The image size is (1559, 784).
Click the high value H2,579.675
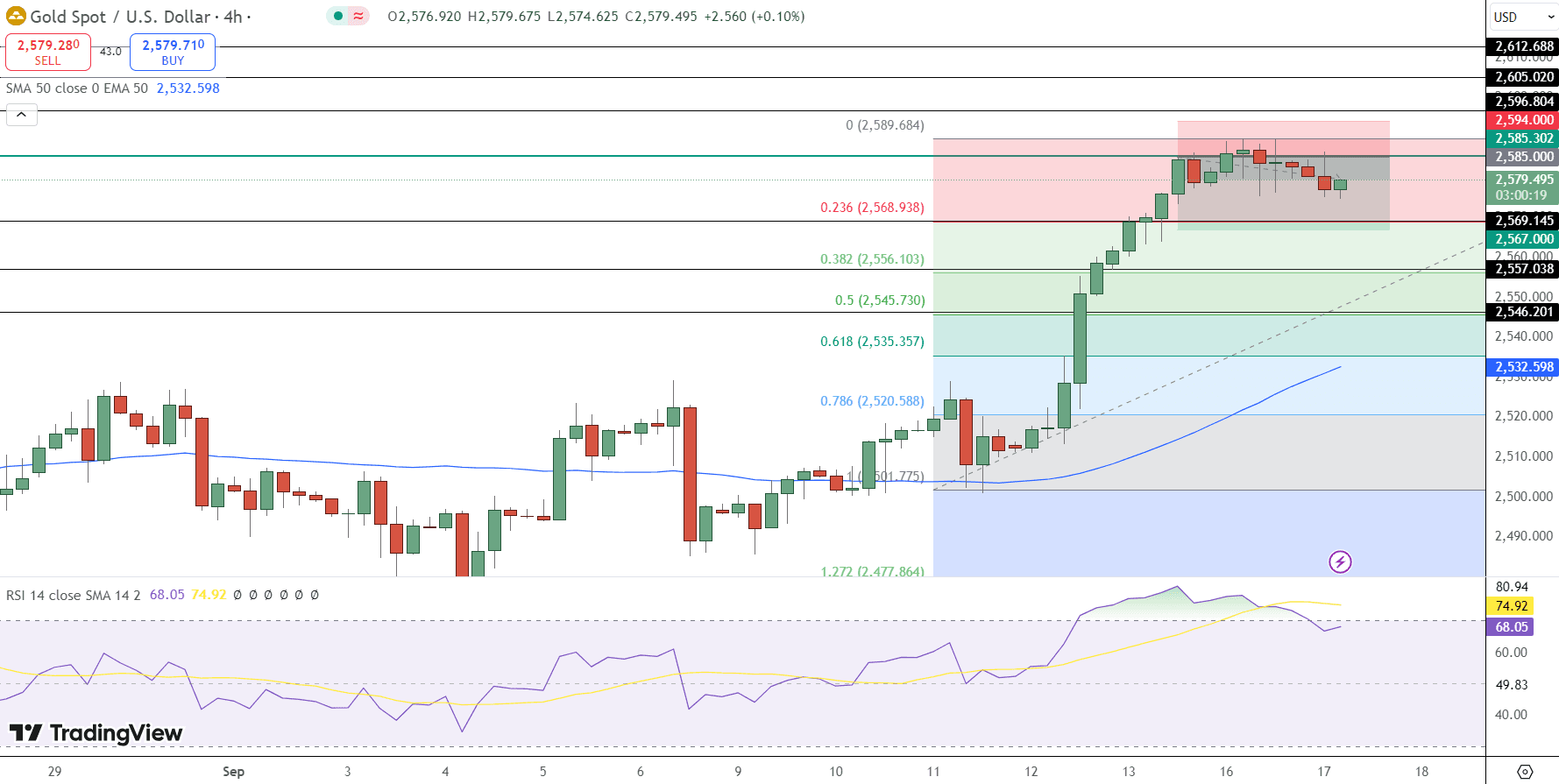click(x=505, y=17)
